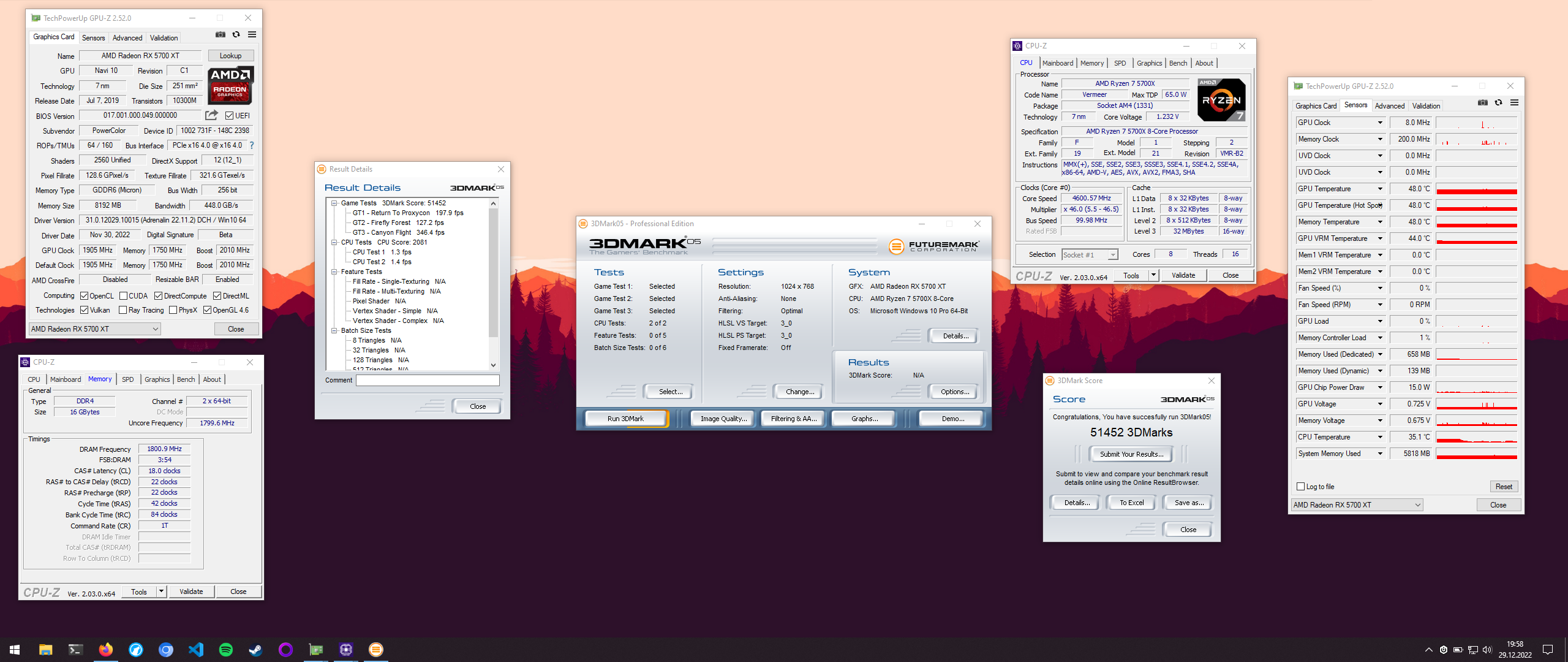Switch to GPU-Z taskbar icon
The height and width of the screenshot is (662, 1568).
pyautogui.click(x=315, y=650)
